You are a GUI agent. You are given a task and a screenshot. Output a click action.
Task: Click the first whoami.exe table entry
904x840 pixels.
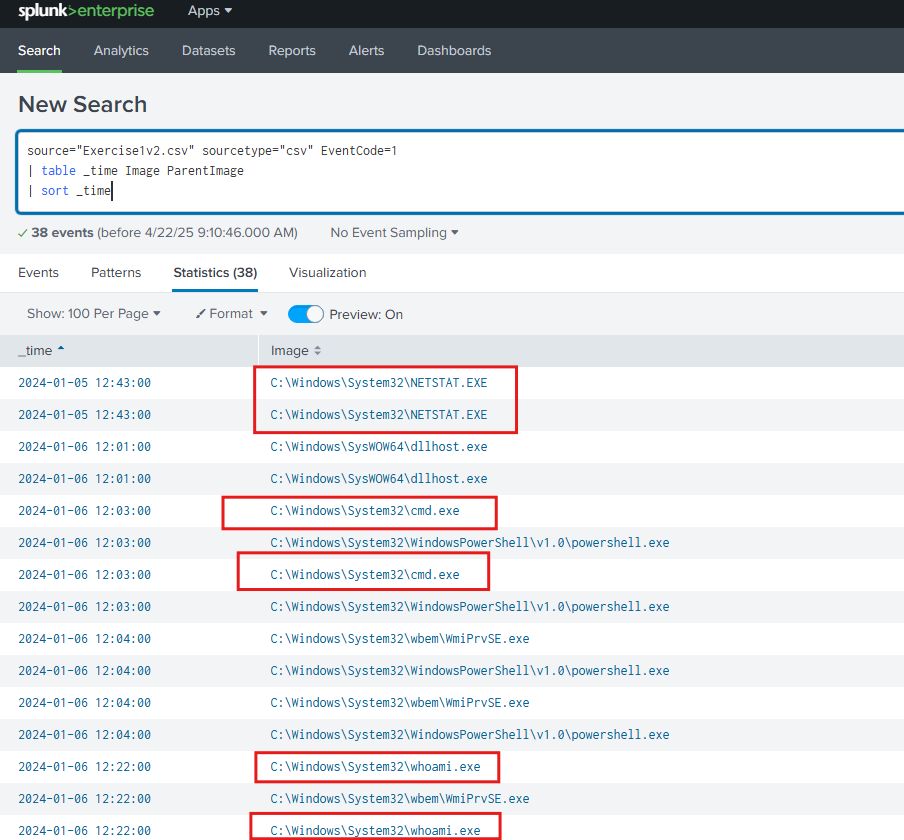pos(375,767)
